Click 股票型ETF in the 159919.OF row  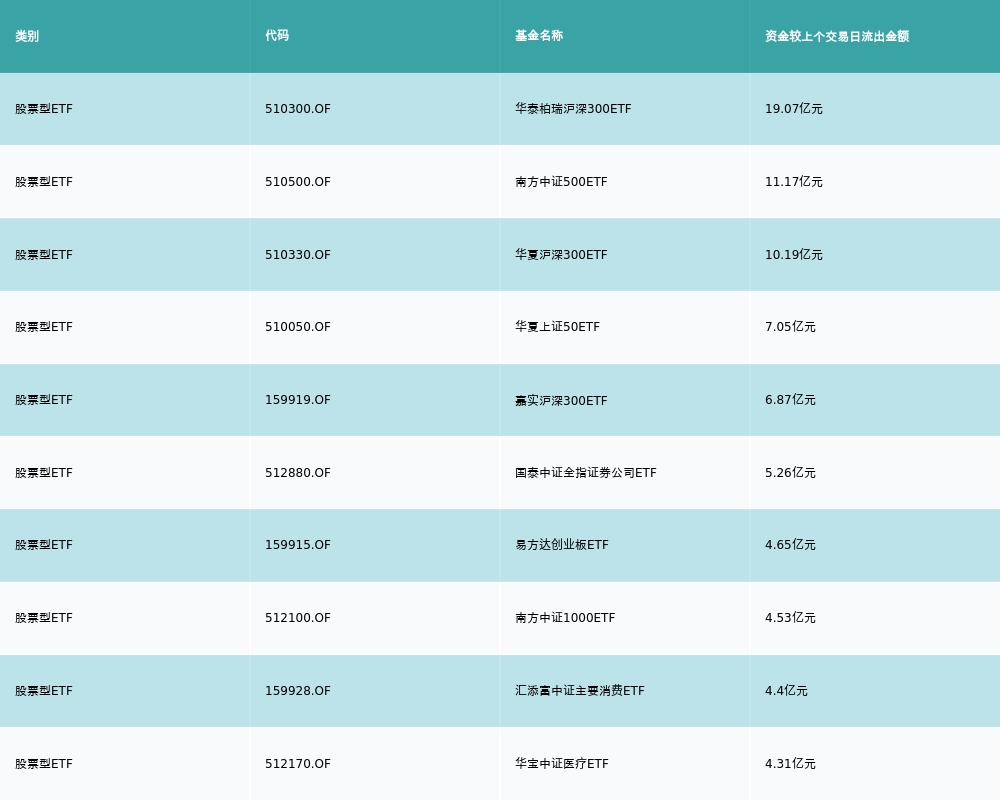pyautogui.click(x=44, y=400)
